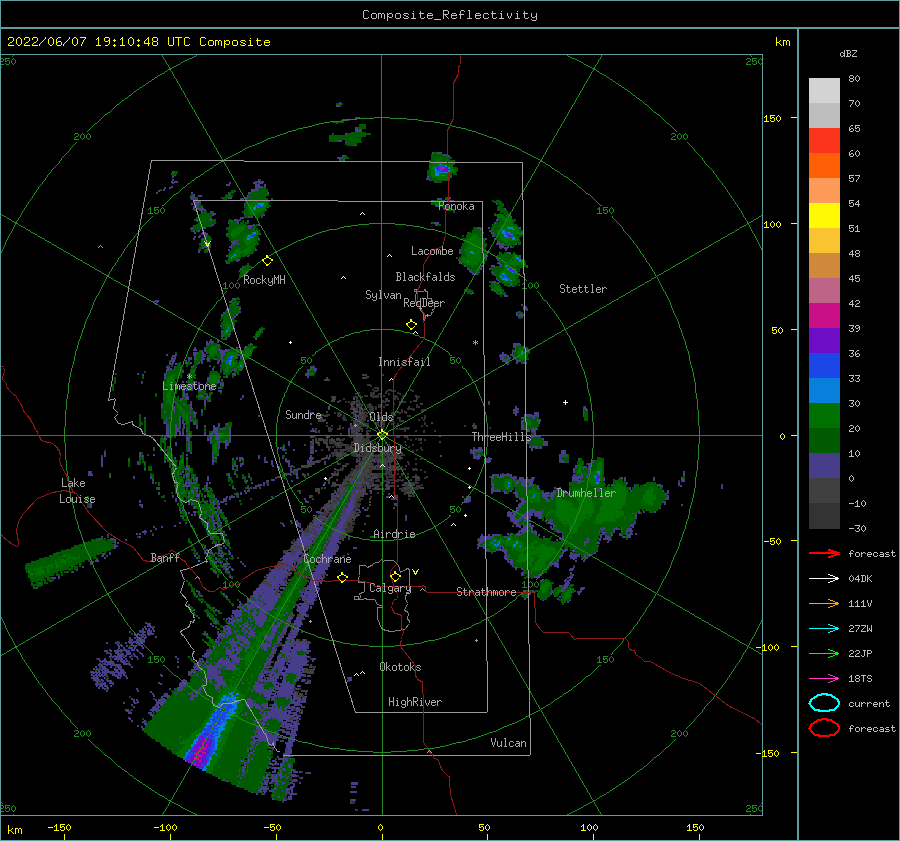
Task: Click the Composite_Reflectivity title text
Action: click(450, 15)
